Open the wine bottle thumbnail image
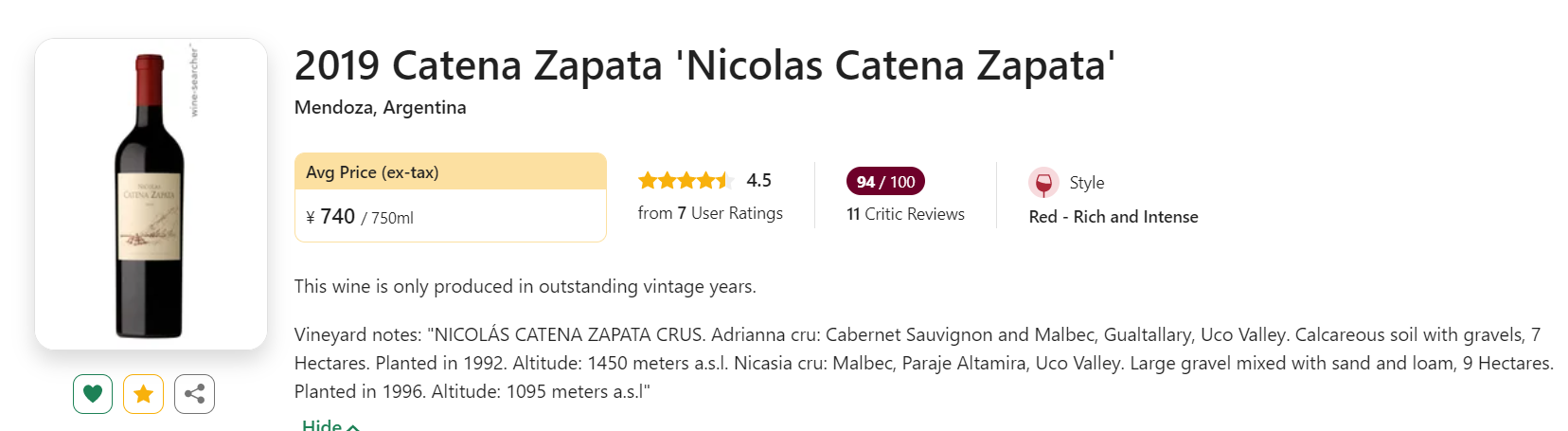Viewport: 1568px width, 431px height. [x=151, y=194]
